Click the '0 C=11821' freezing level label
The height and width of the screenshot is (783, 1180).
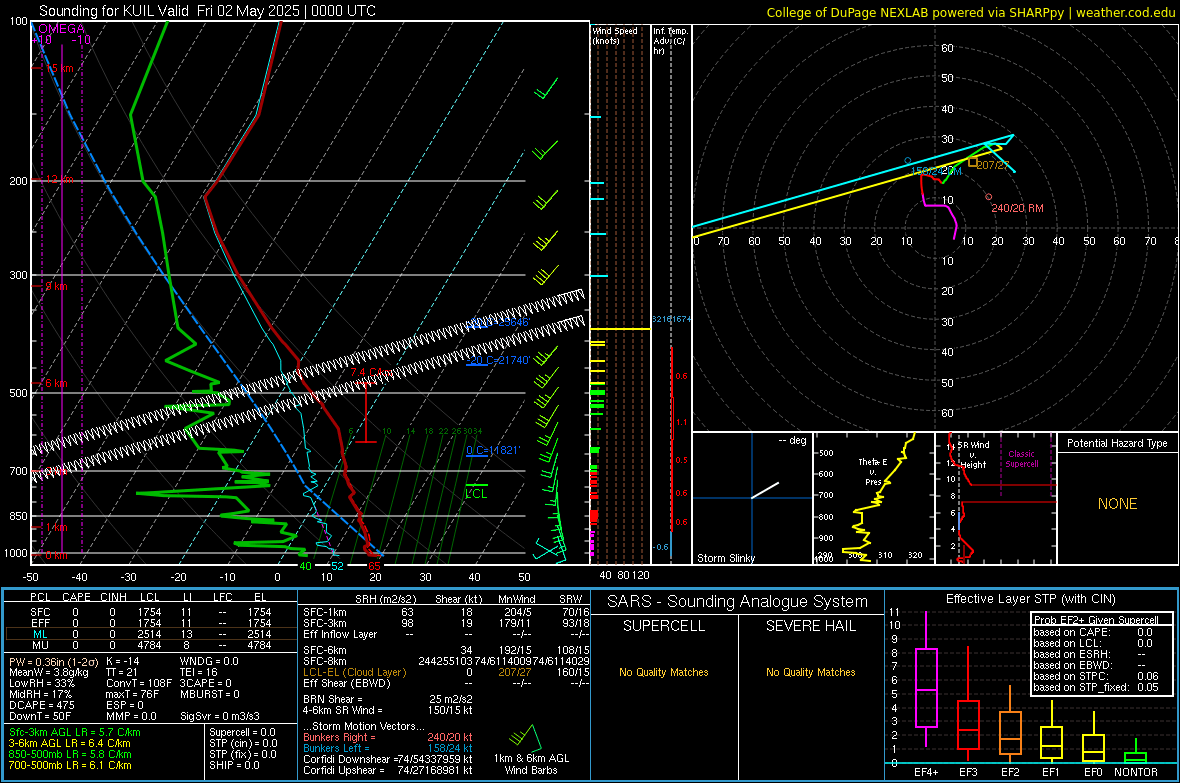click(x=493, y=450)
